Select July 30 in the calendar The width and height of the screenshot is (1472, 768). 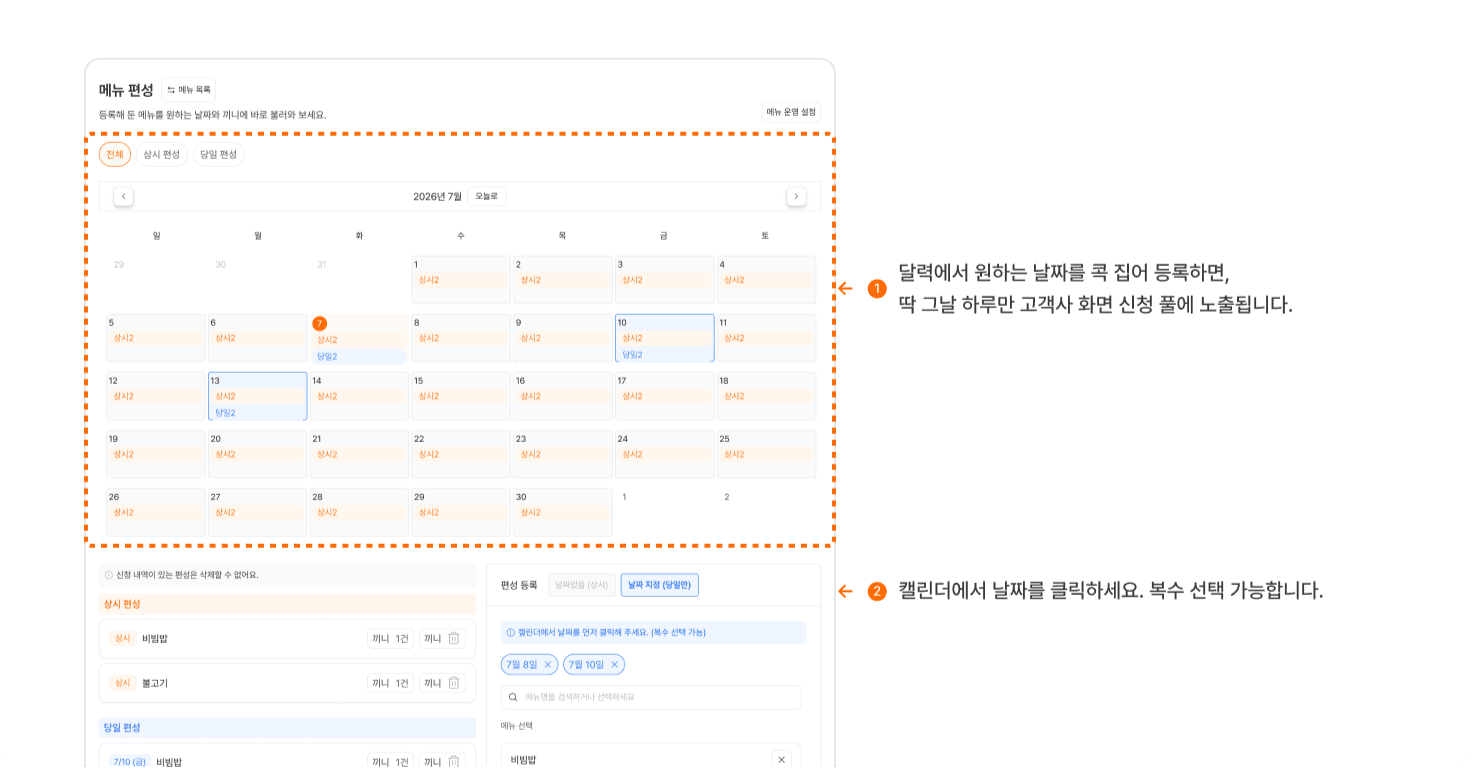563,512
